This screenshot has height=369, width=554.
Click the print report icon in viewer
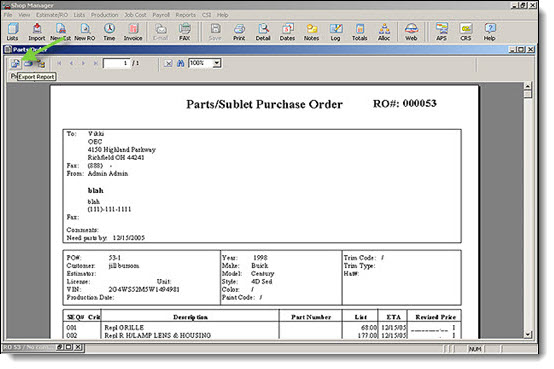point(28,64)
